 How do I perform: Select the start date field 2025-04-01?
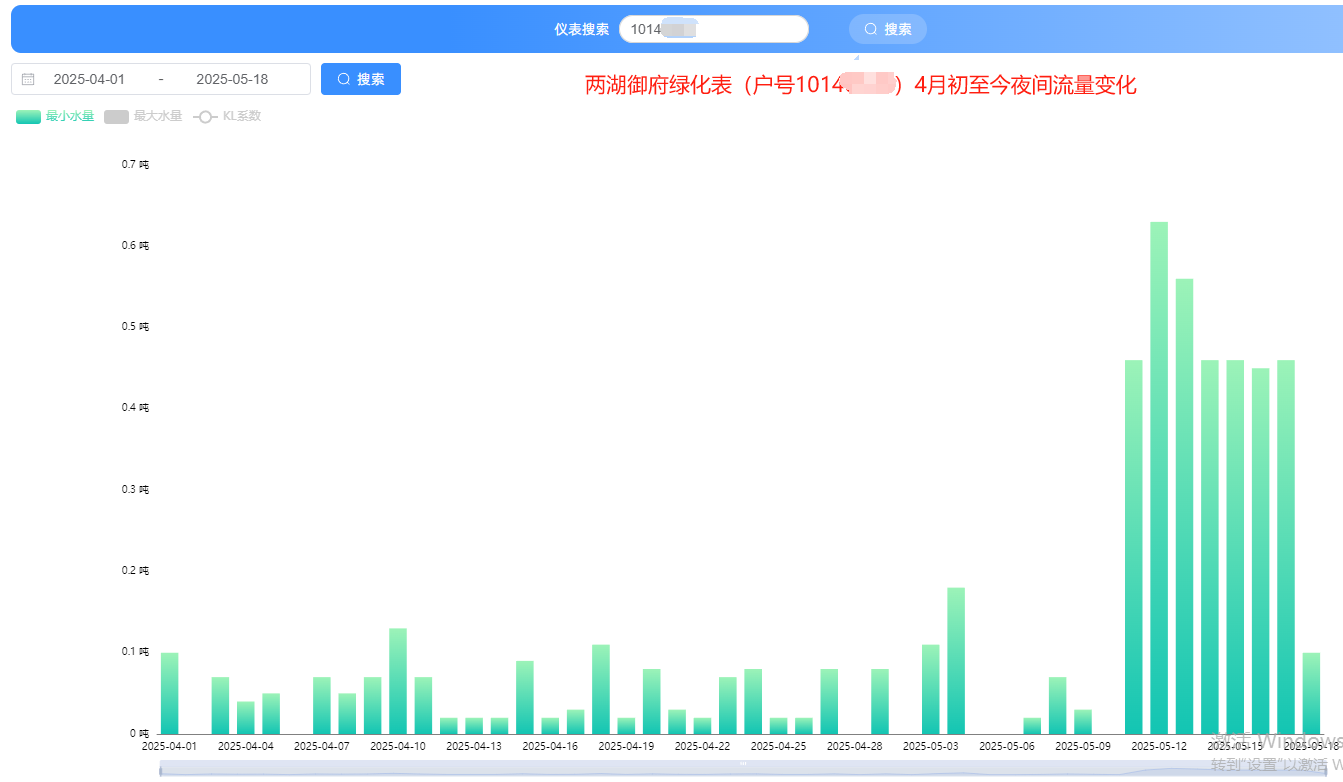tap(89, 79)
